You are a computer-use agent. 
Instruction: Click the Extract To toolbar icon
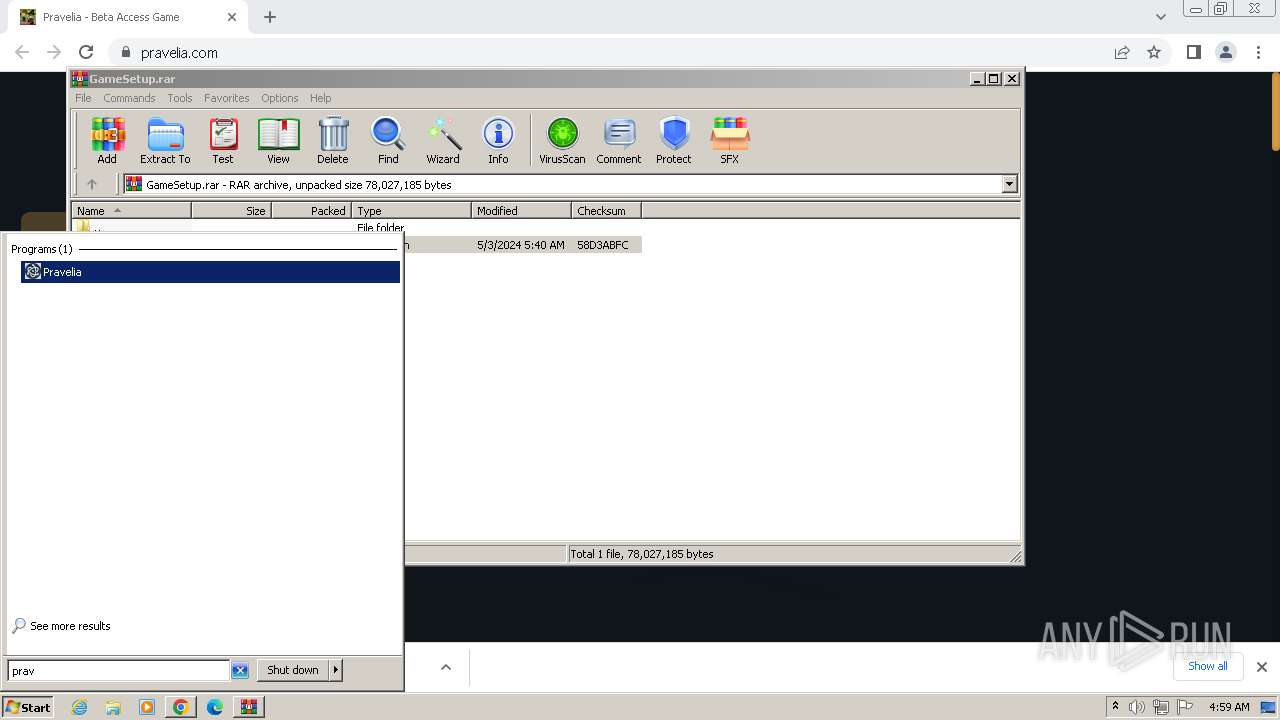(165, 140)
